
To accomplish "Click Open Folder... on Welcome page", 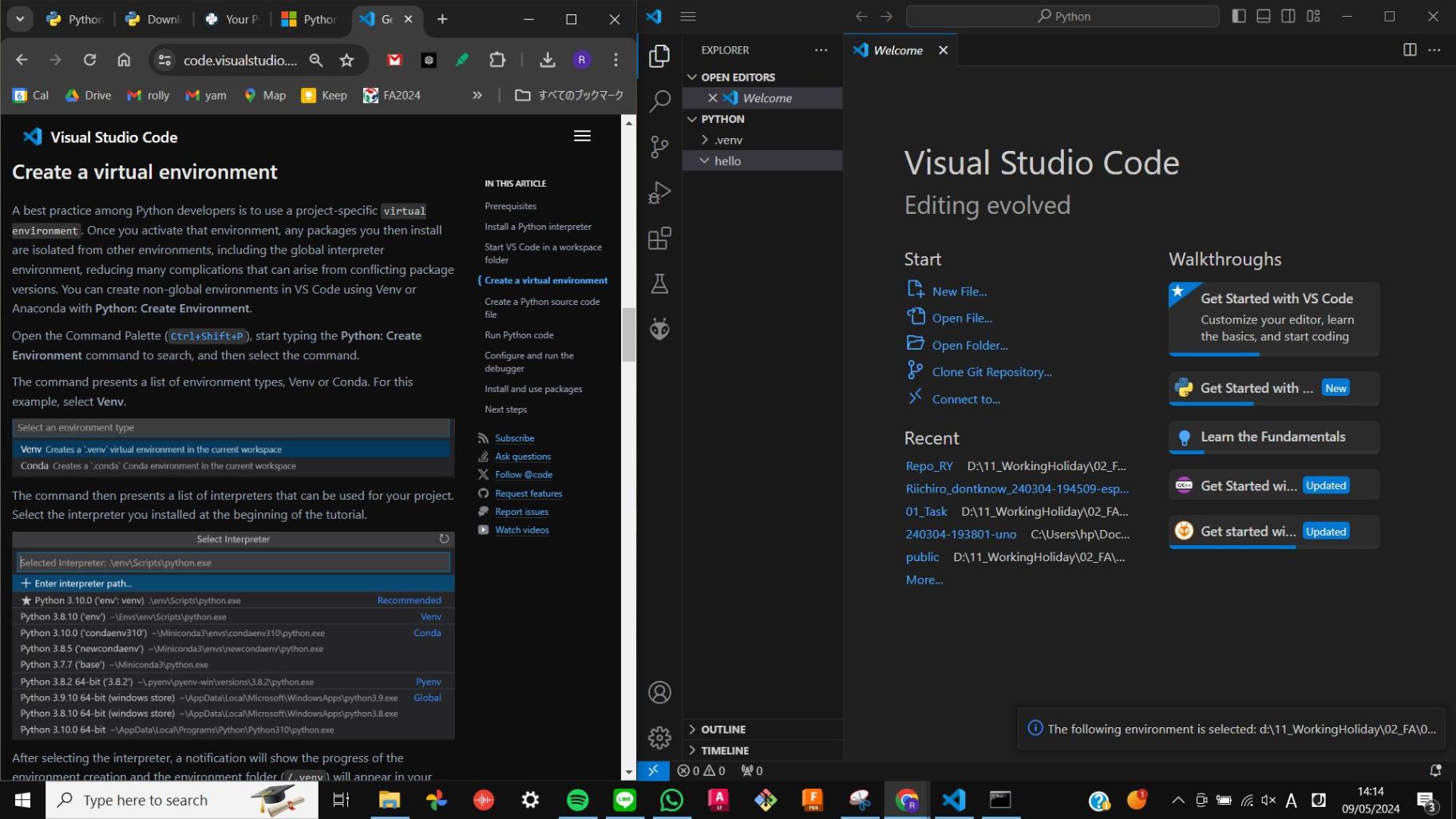I will click(969, 345).
